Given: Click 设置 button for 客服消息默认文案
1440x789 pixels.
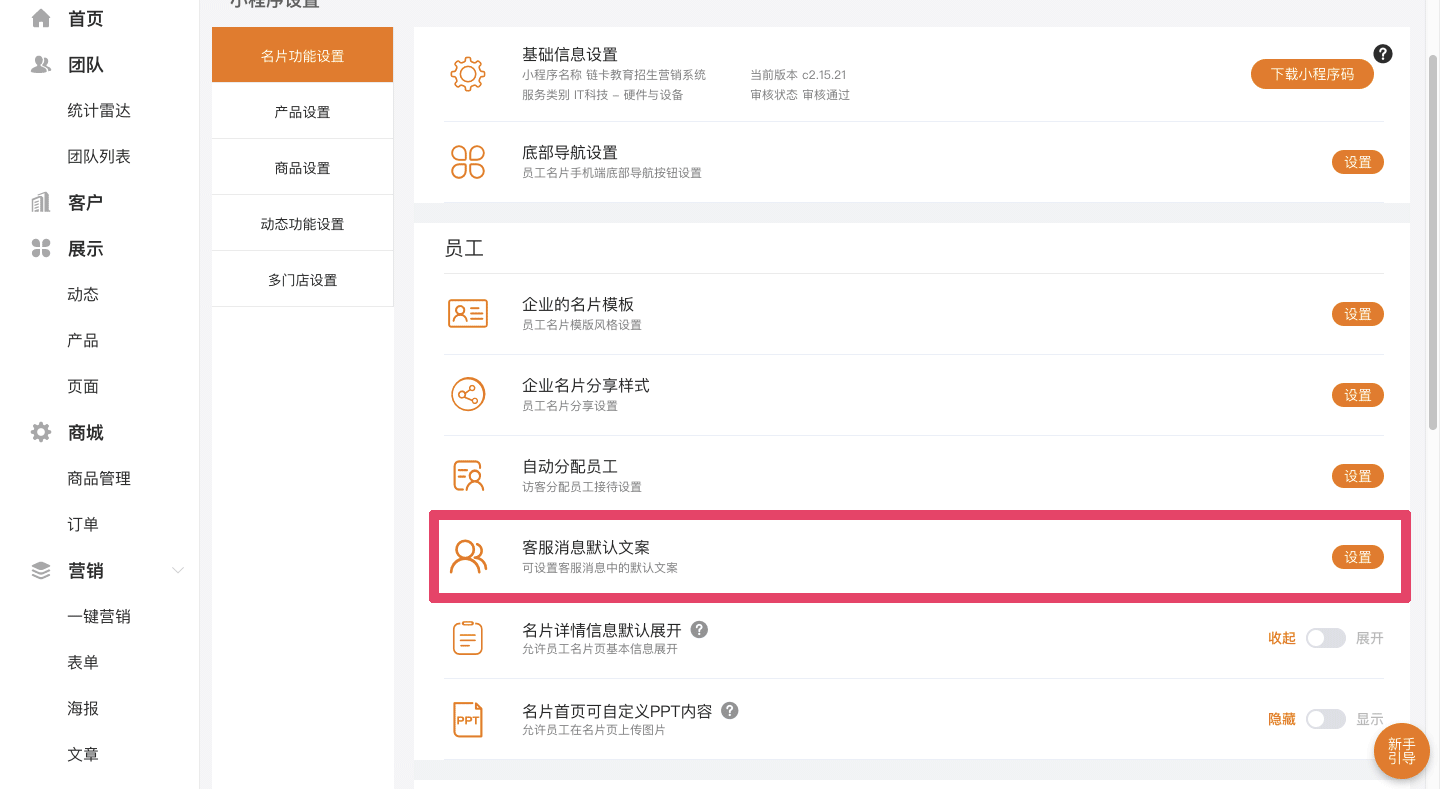Looking at the screenshot, I should point(1357,557).
